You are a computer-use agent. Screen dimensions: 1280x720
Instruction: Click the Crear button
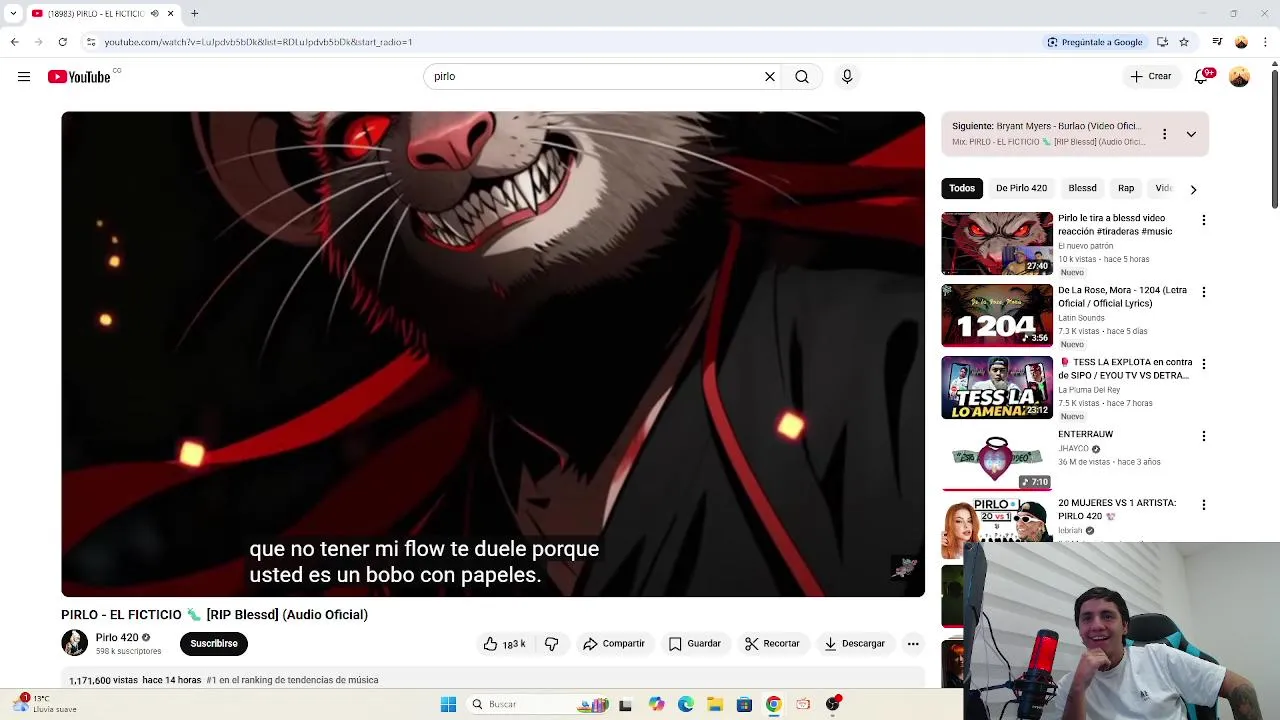1151,77
